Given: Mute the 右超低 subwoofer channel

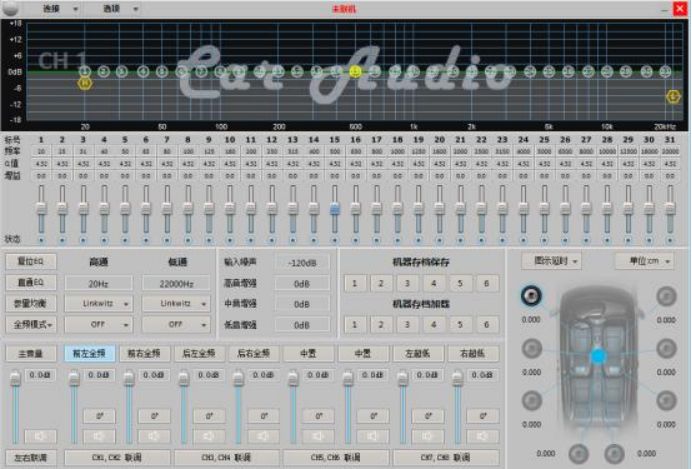Looking at the screenshot, I should pyautogui.click(x=482, y=436).
